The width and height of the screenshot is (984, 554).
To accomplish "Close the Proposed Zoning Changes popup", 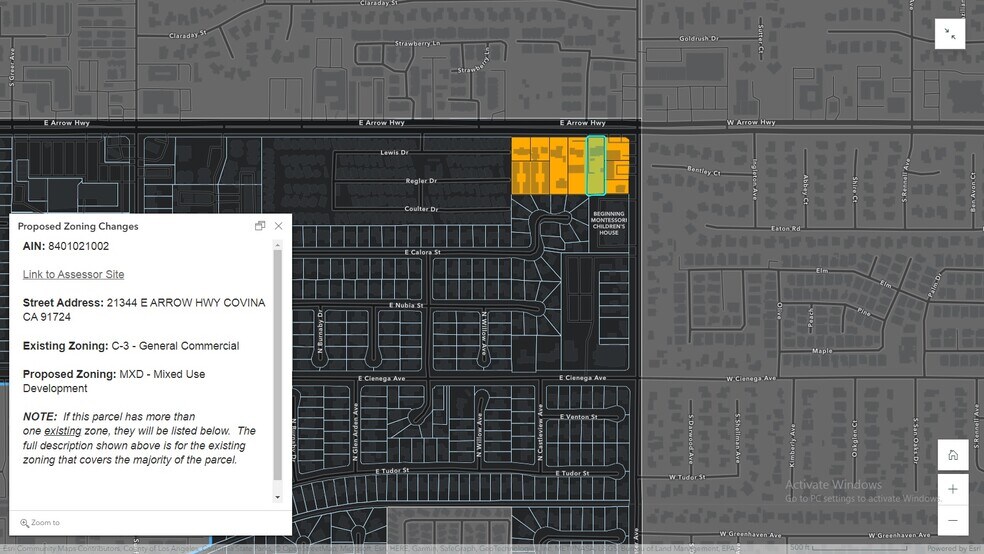I will pos(278,226).
